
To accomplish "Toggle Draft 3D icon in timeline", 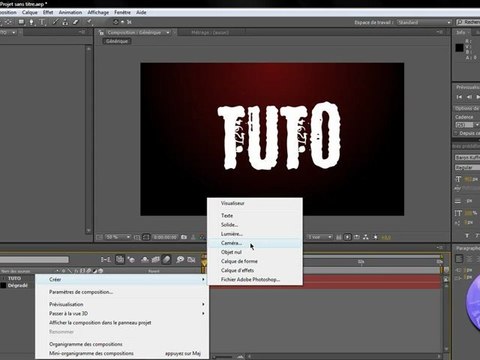I will click(131, 259).
